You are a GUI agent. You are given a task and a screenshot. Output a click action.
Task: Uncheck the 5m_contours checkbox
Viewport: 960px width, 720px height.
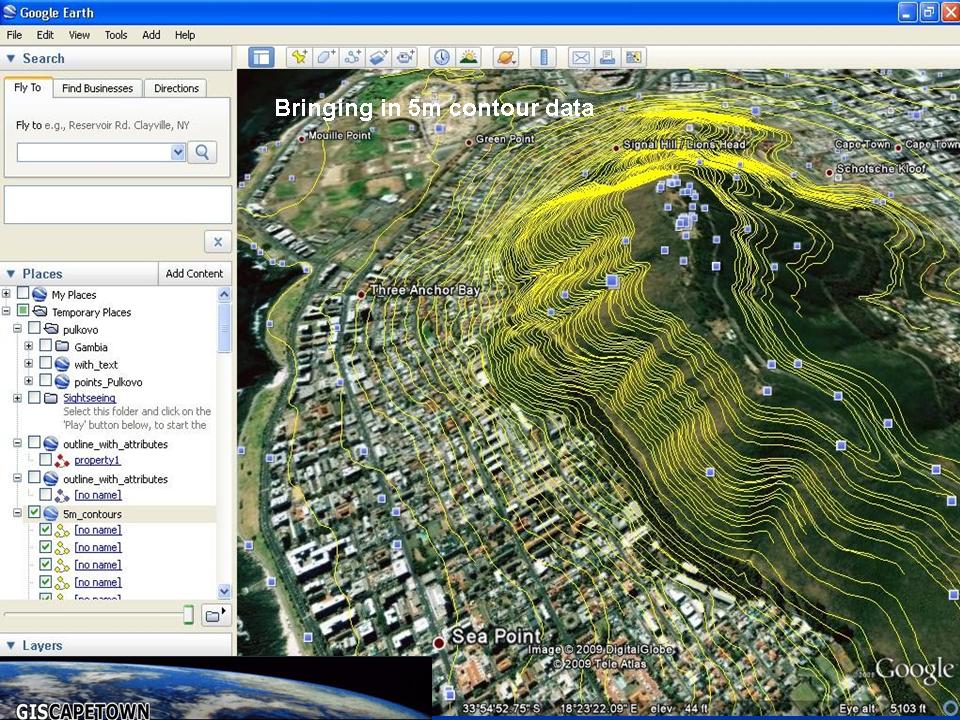(x=34, y=512)
